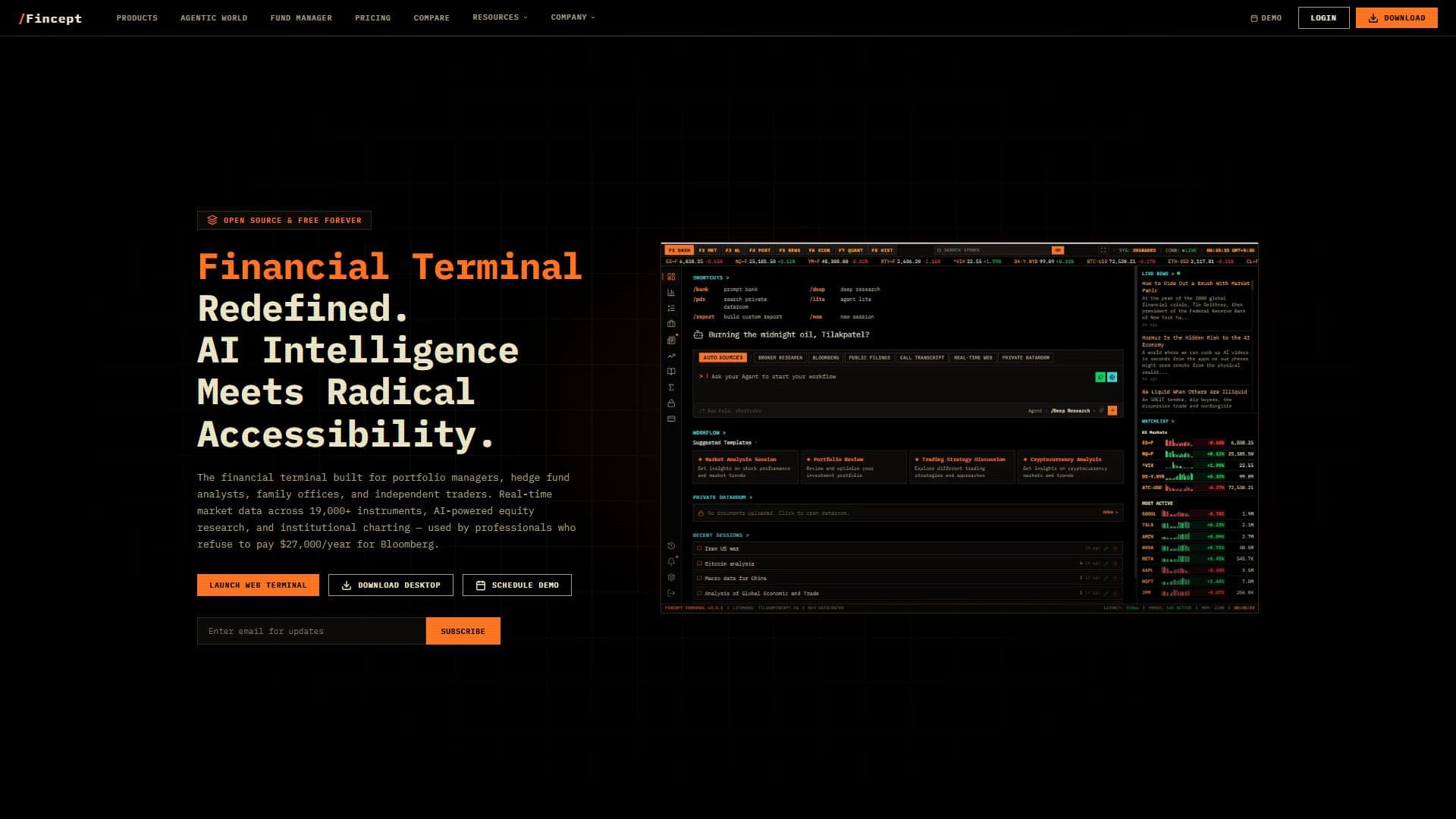Click the Download Desktop button

tap(391, 585)
